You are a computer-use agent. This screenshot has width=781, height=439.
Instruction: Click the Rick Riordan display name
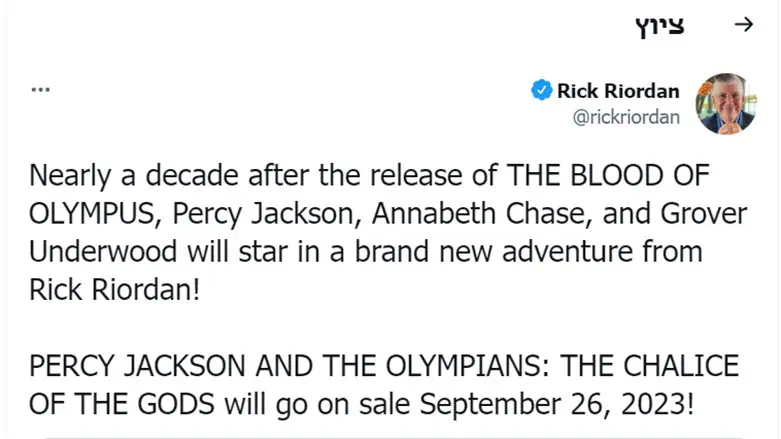pyautogui.click(x=618, y=91)
